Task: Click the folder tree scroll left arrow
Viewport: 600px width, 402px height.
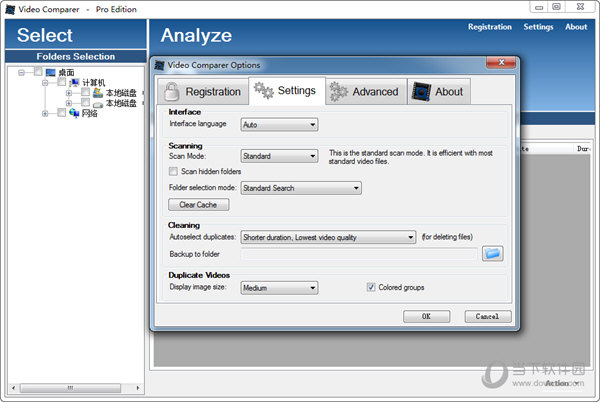Action: [13, 388]
